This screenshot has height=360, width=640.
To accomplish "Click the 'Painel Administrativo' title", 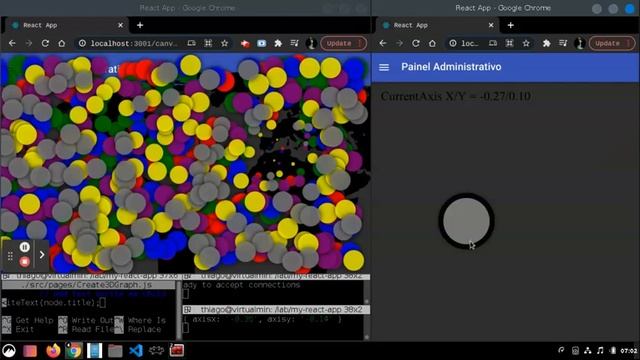I will tap(451, 67).
